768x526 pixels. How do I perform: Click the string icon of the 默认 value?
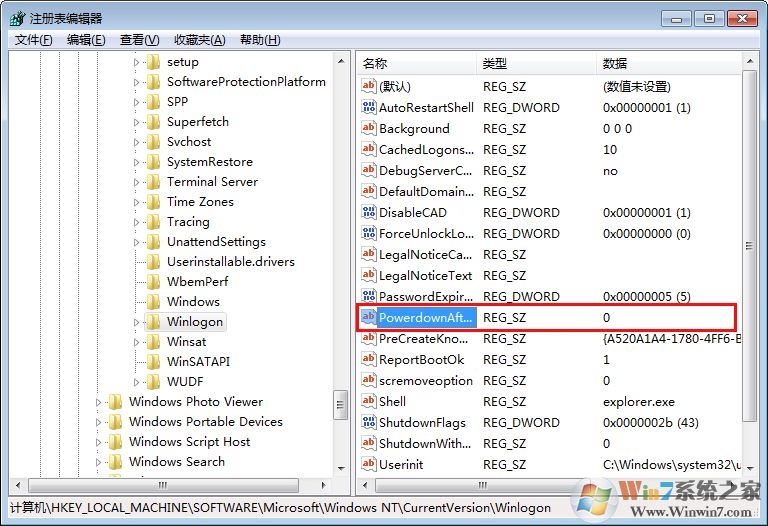point(368,86)
